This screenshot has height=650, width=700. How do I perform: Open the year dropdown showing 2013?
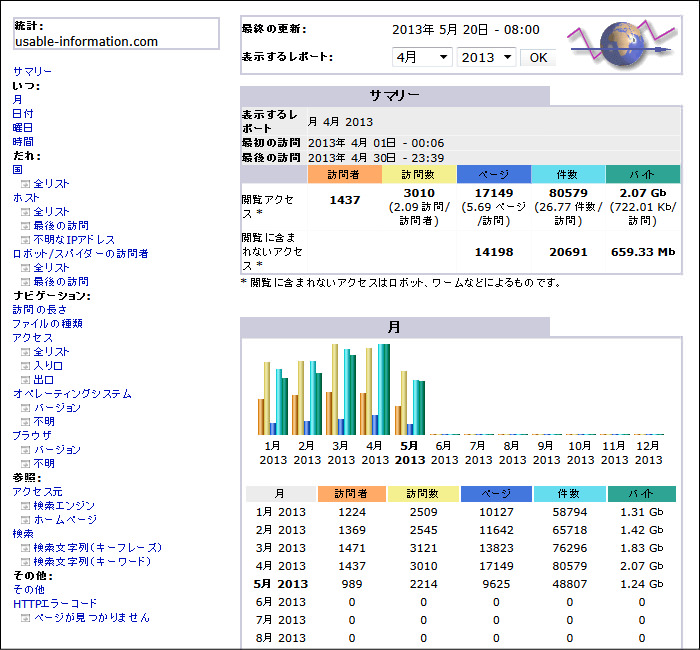click(486, 57)
